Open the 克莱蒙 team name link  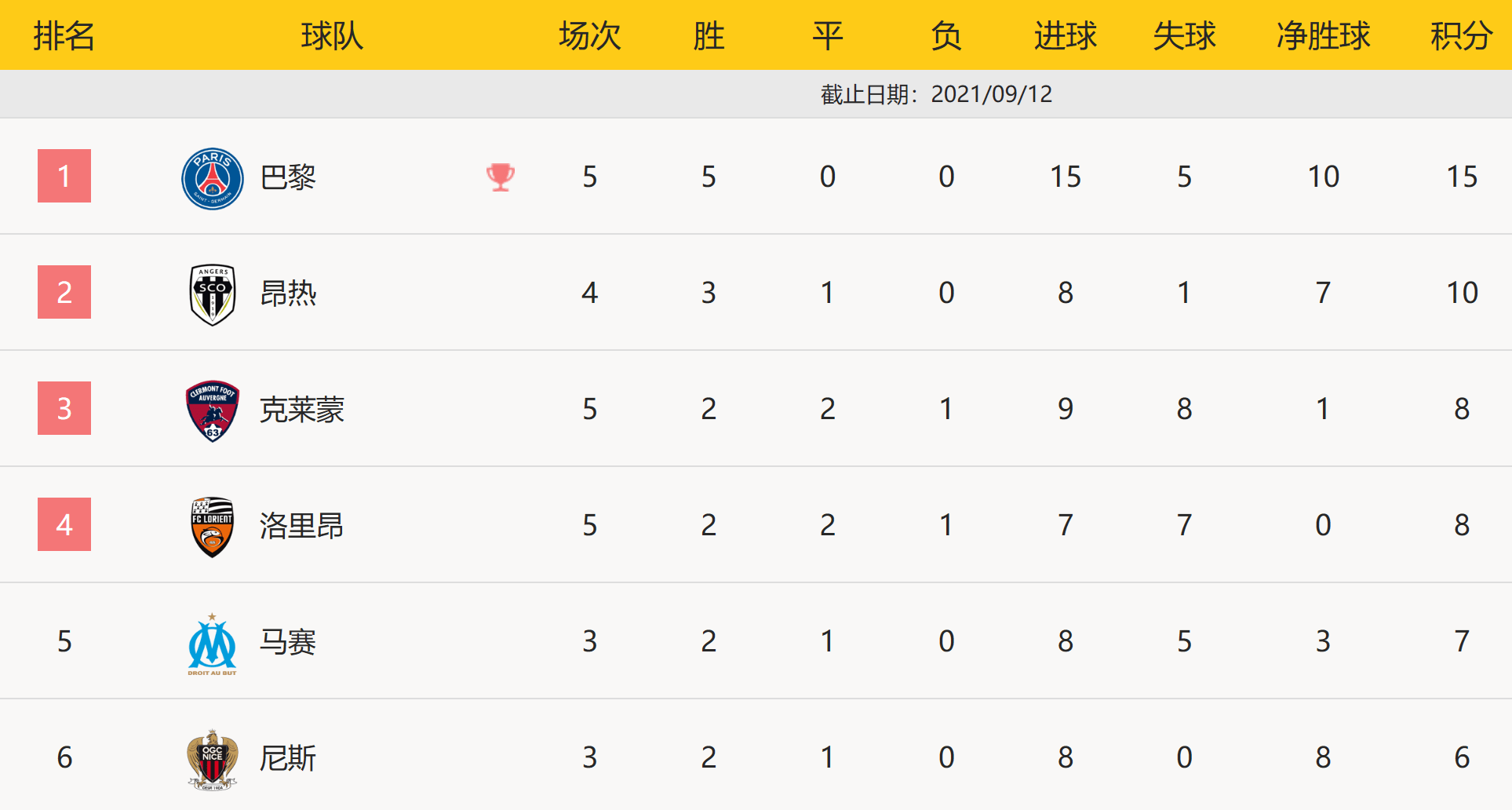(x=302, y=410)
